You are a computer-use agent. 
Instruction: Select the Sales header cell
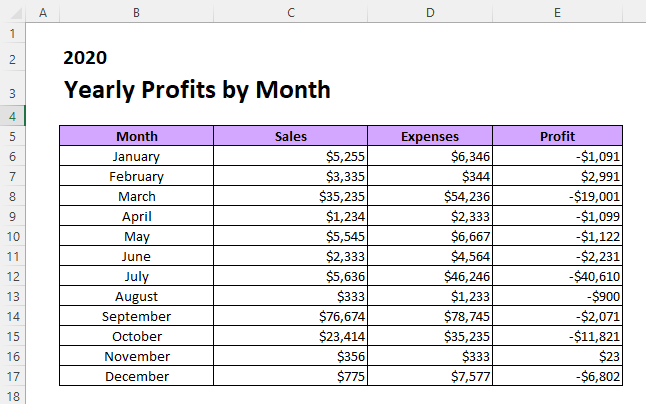pos(290,136)
